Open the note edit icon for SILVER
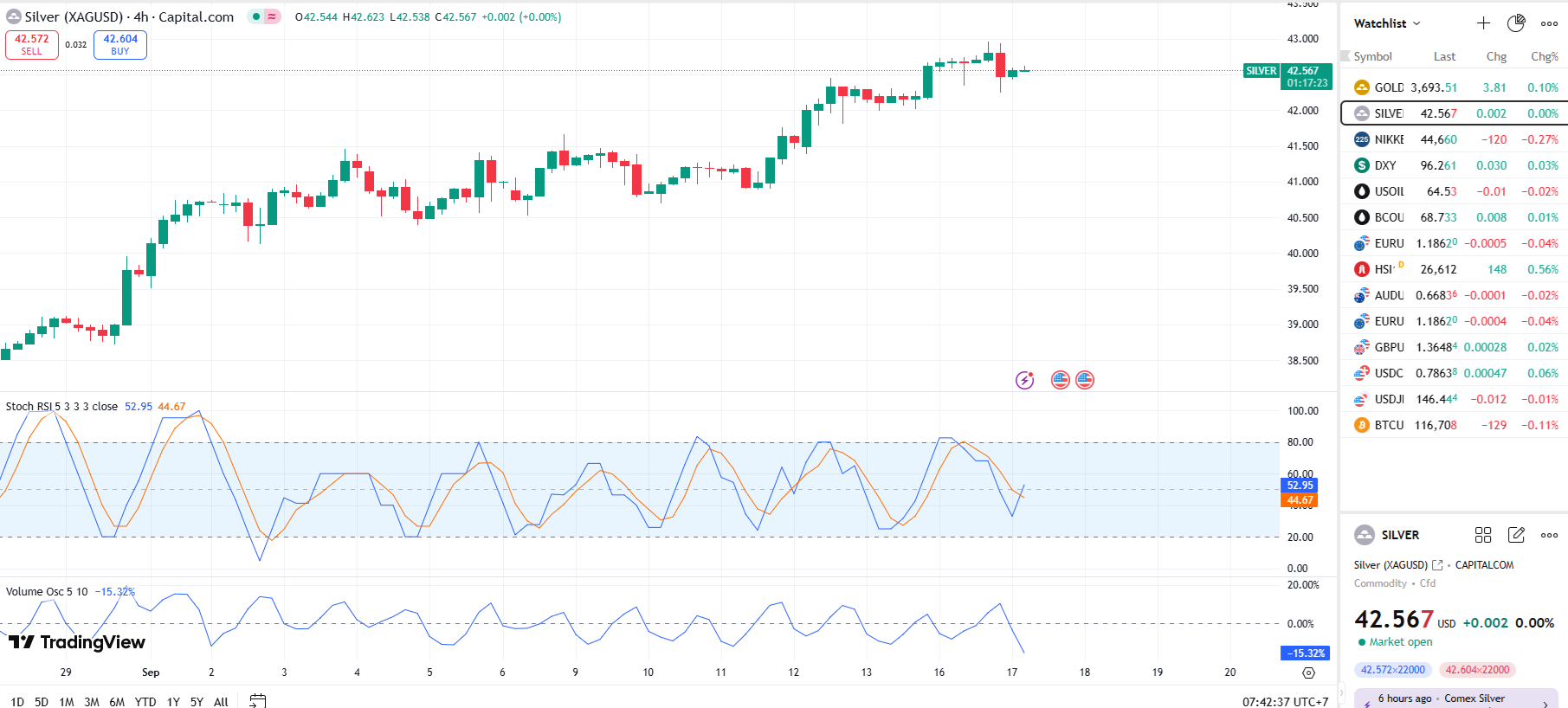The width and height of the screenshot is (1568, 708). pyautogui.click(x=1516, y=535)
